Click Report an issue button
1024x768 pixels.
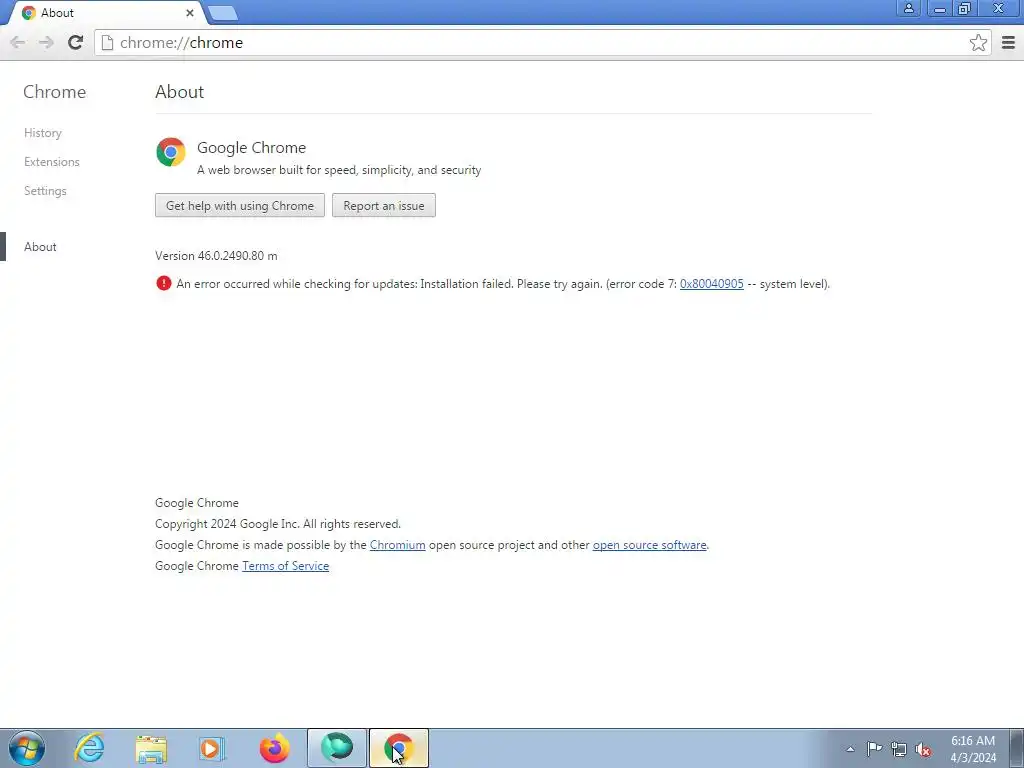click(x=384, y=206)
